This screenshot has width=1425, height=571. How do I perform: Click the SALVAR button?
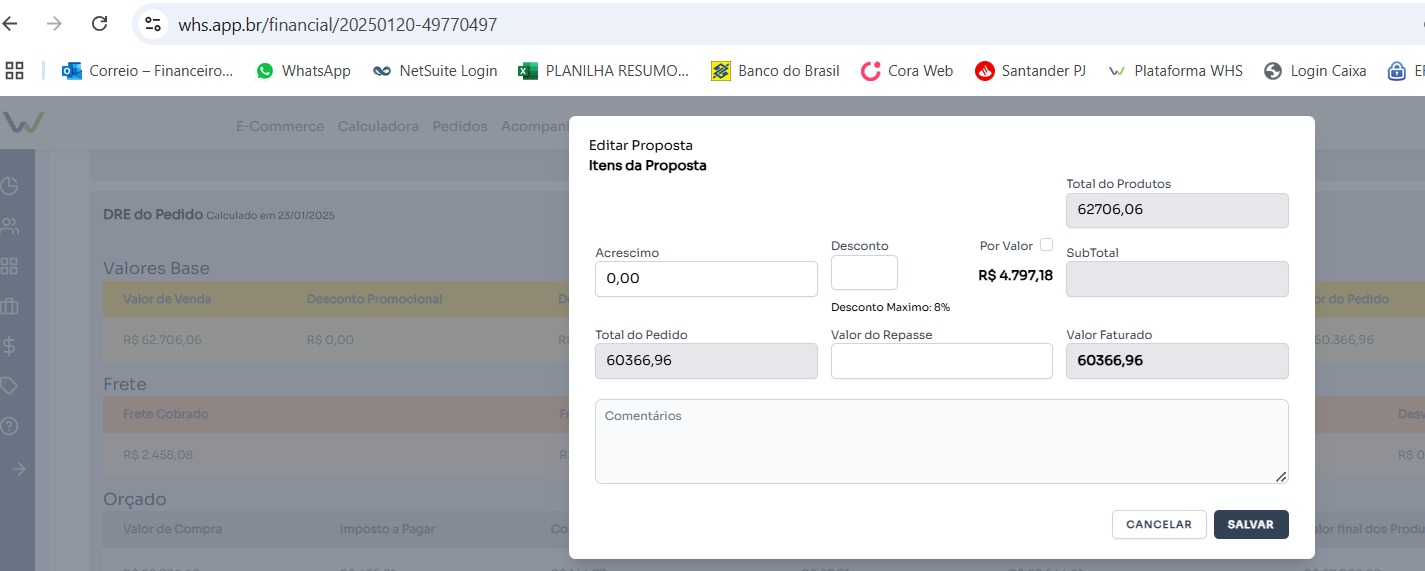1250,525
